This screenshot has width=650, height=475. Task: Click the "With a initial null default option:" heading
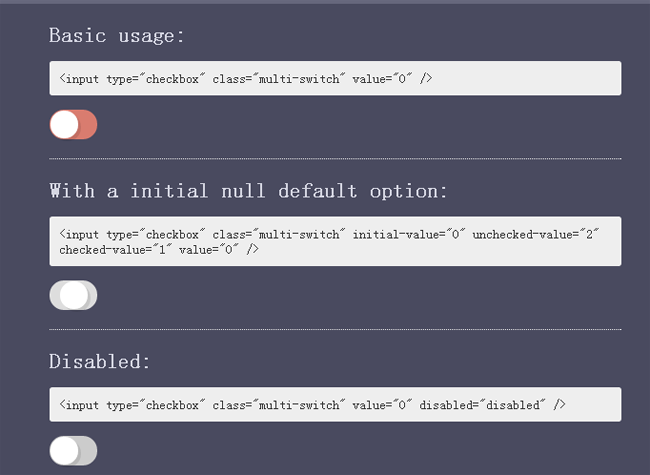[249, 190]
